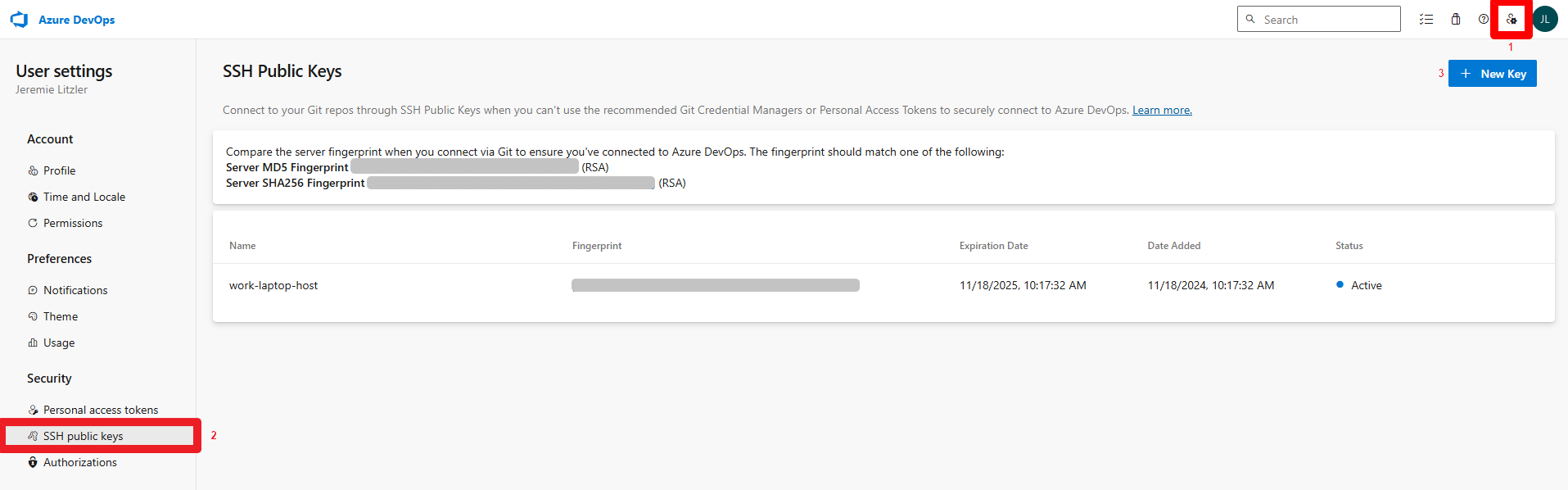Open Permissions under Account

74,223
